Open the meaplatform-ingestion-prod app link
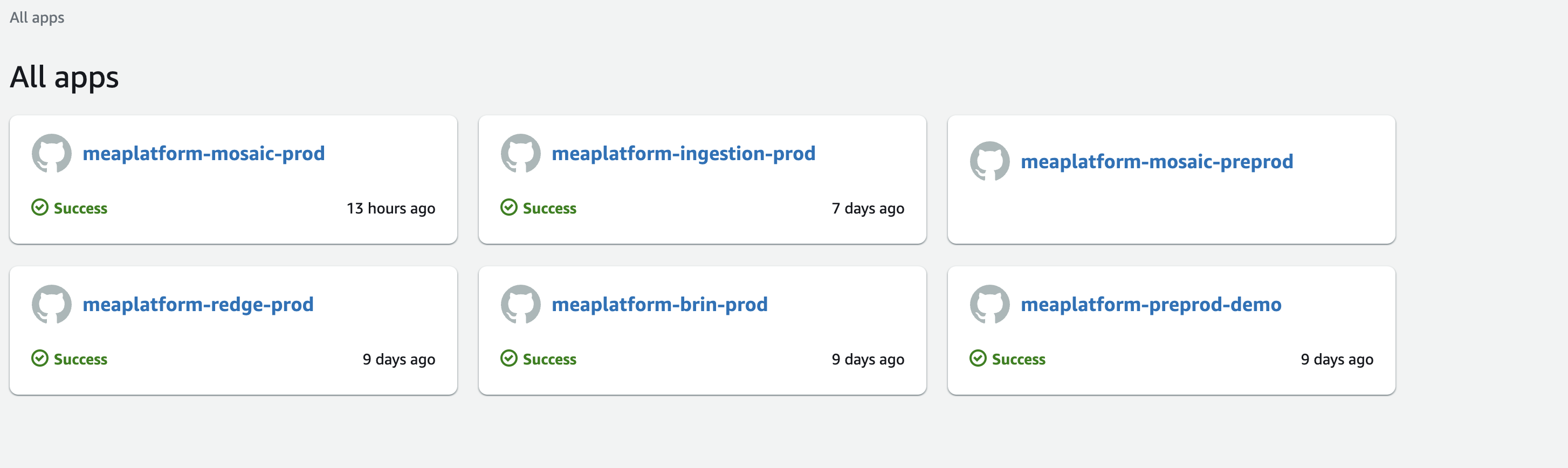This screenshot has width=1568, height=468. pyautogui.click(x=684, y=153)
